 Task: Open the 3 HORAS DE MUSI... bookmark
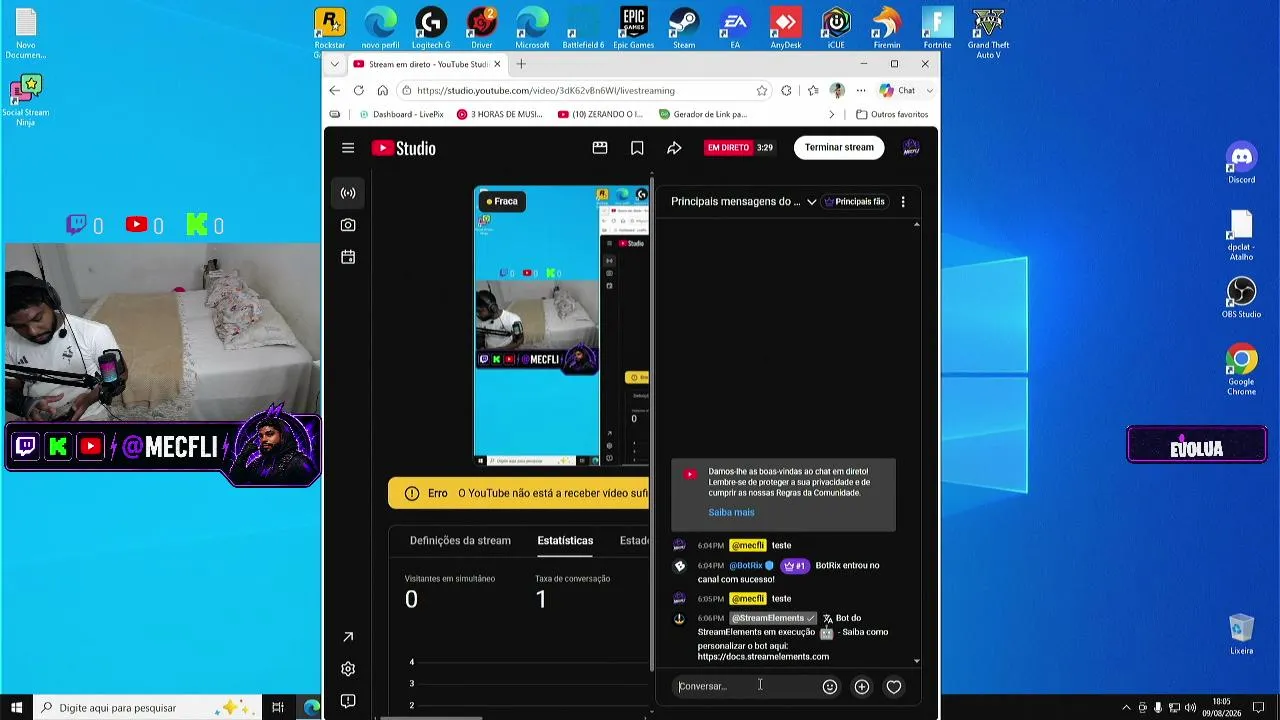click(x=500, y=114)
